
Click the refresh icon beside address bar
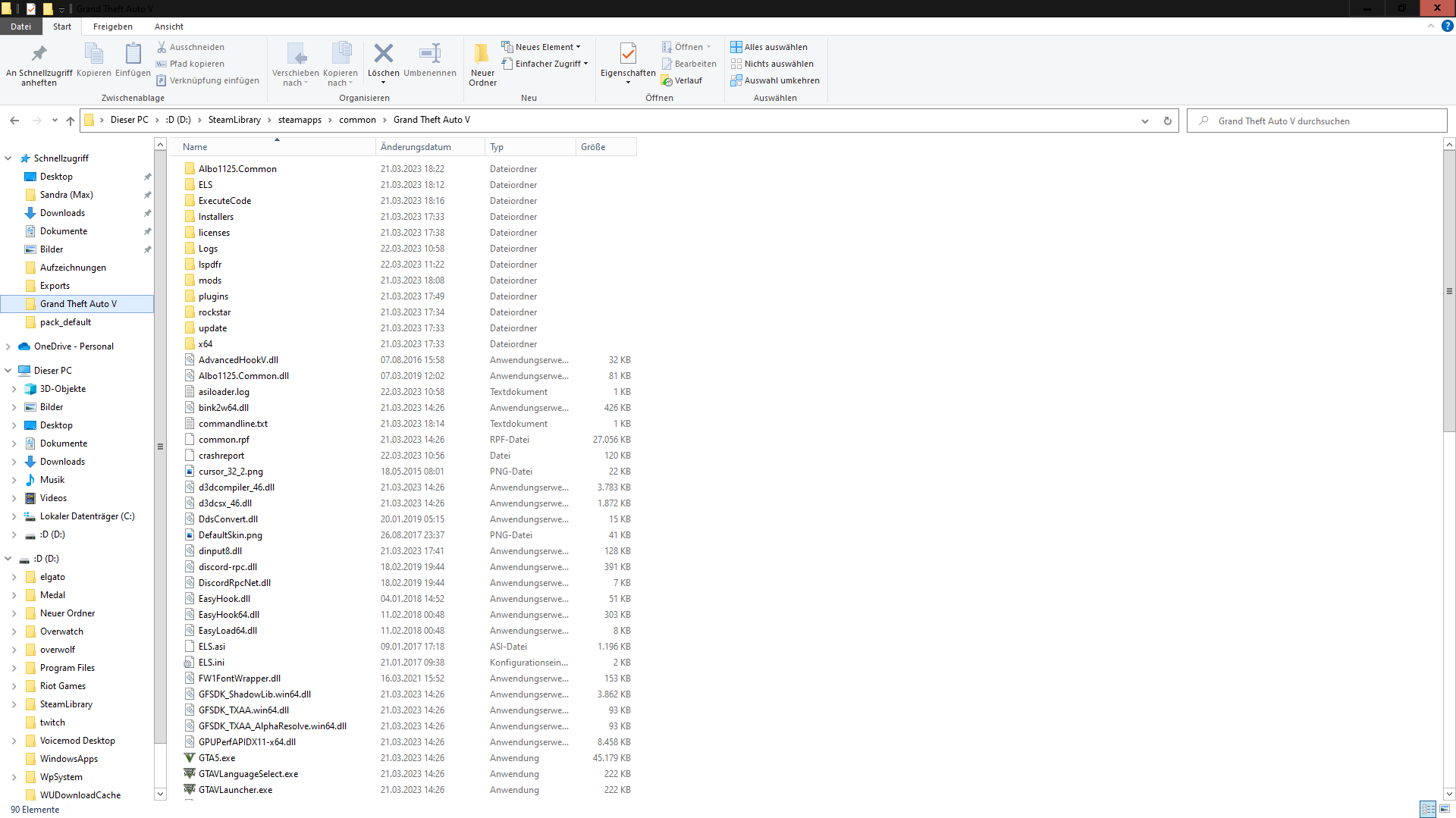pyautogui.click(x=1167, y=121)
